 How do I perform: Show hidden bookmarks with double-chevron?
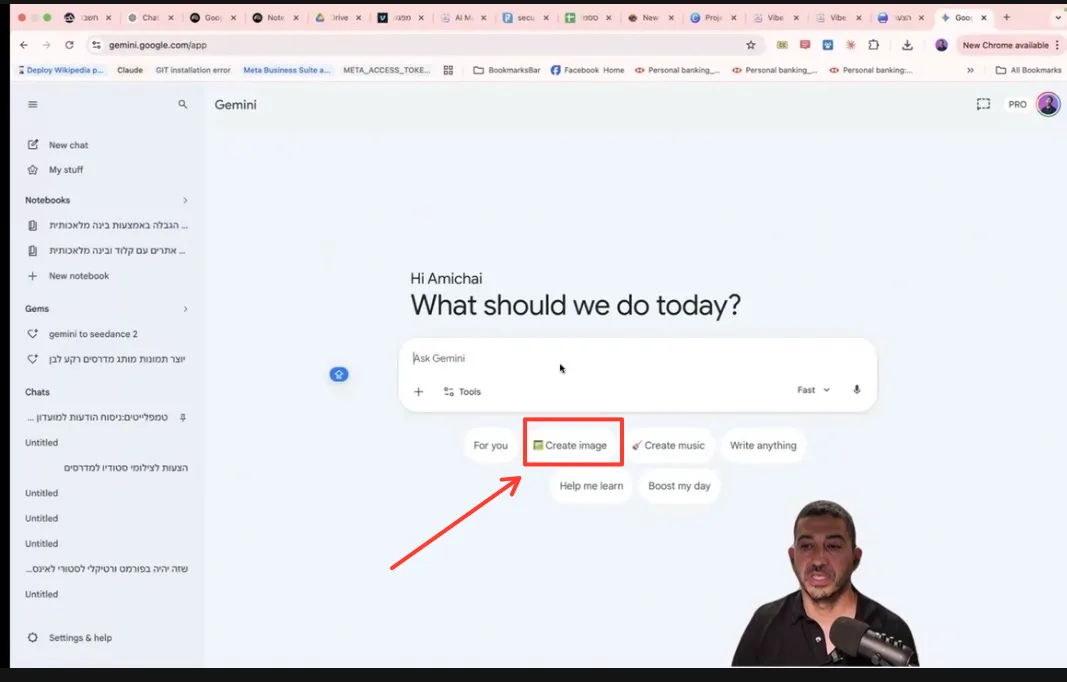click(x=970, y=70)
